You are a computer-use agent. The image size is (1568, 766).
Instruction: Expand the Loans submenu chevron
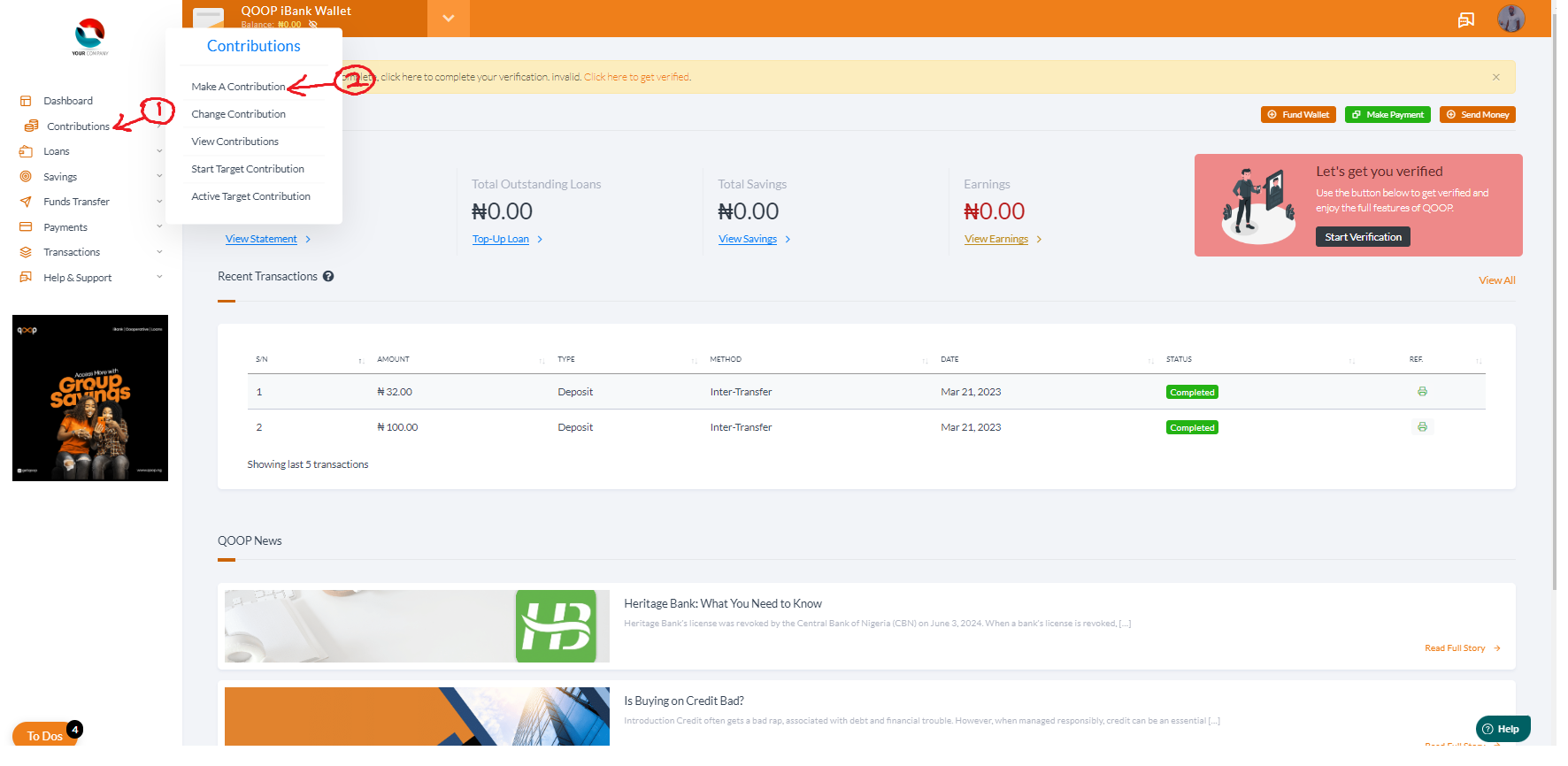(159, 151)
